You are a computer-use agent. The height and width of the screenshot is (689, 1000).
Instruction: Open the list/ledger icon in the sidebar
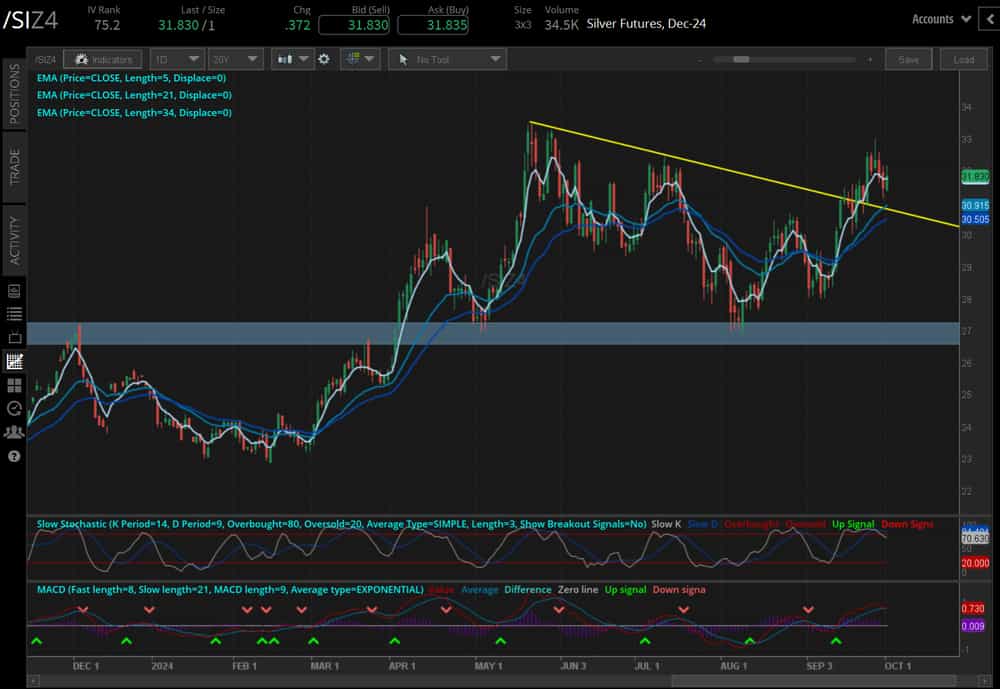(x=13, y=313)
